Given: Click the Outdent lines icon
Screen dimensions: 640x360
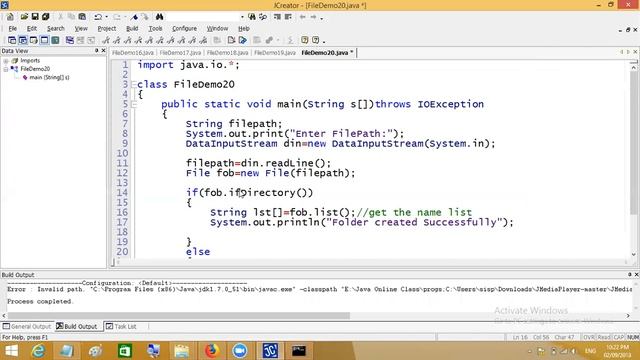Looking at the screenshot, I should [x=288, y=17].
